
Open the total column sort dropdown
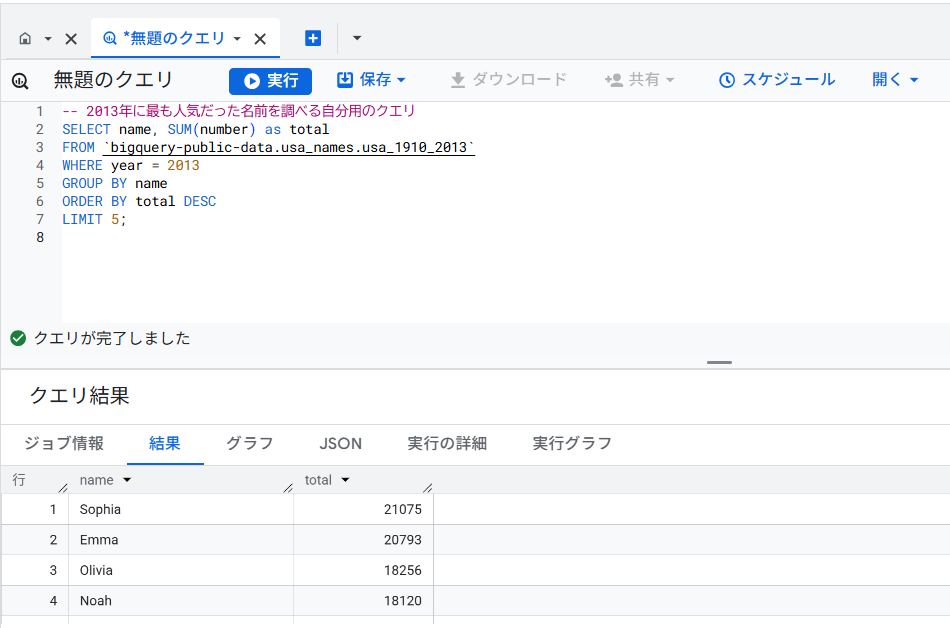tap(345, 480)
